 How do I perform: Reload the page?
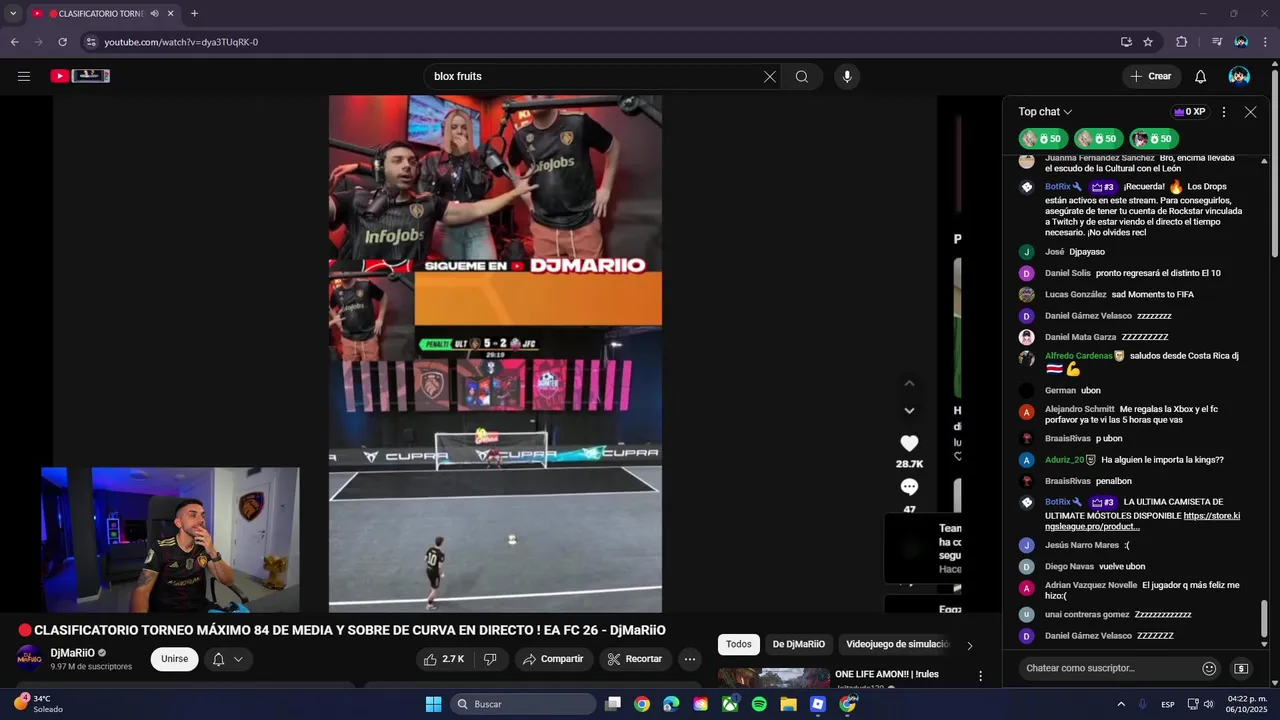click(62, 42)
